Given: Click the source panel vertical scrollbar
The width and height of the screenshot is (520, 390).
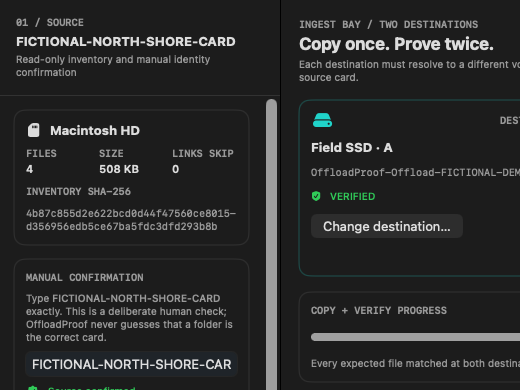Looking at the screenshot, I should [272, 244].
